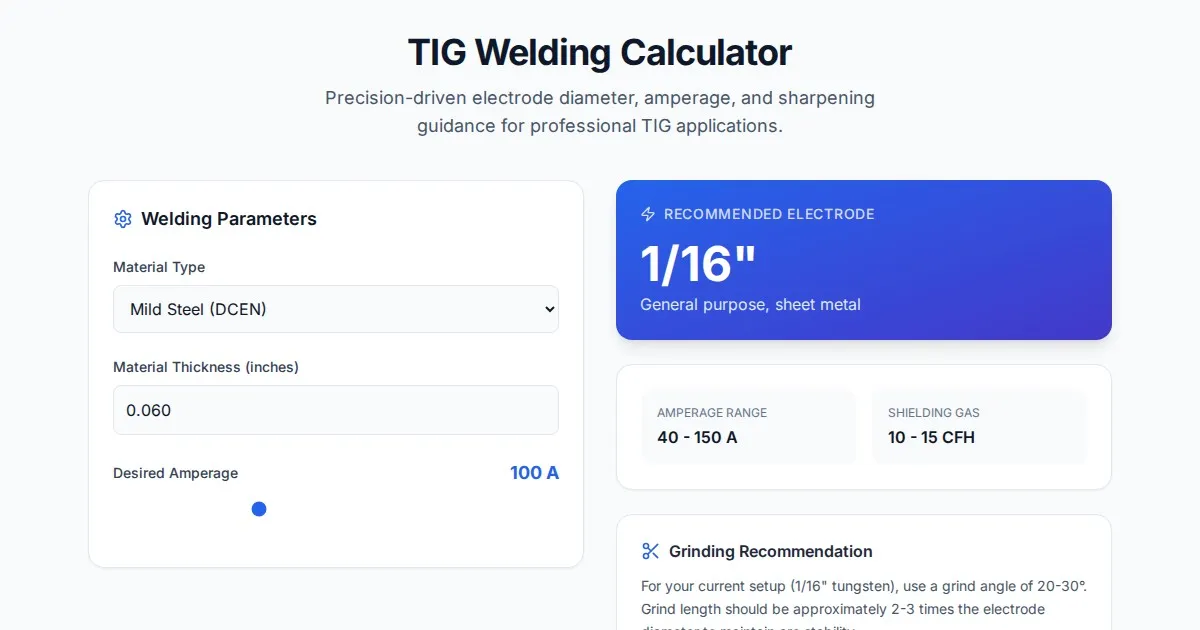Click the Material Type label
This screenshot has width=1200, height=630.
pos(159,267)
